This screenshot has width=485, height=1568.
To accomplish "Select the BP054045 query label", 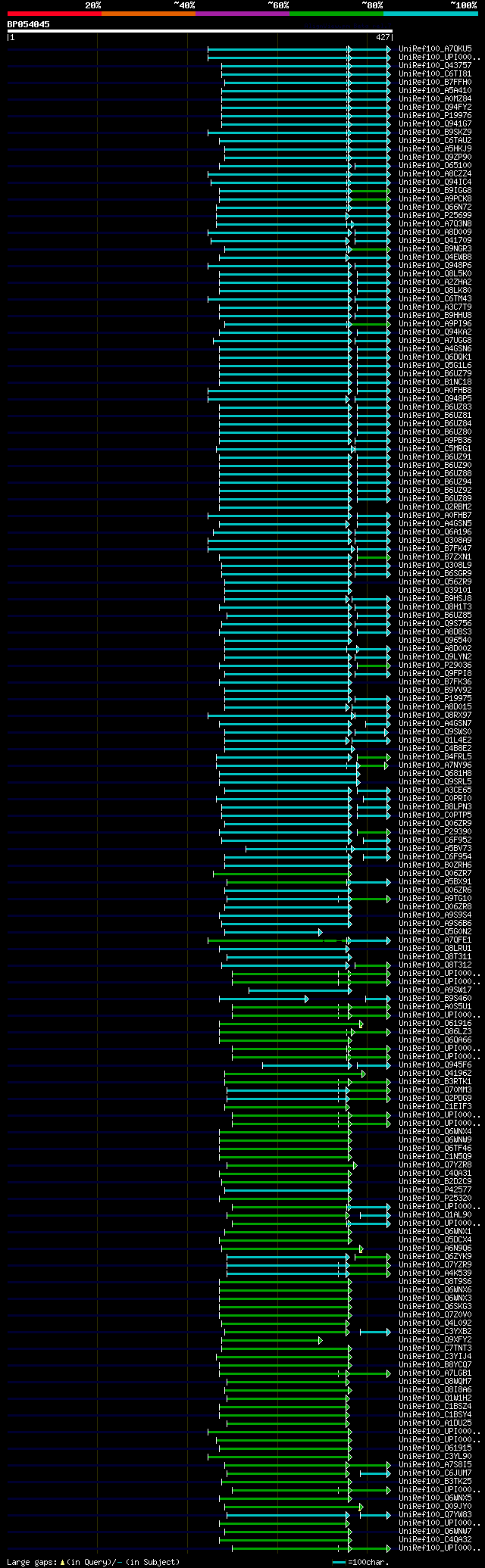I will coord(29,24).
